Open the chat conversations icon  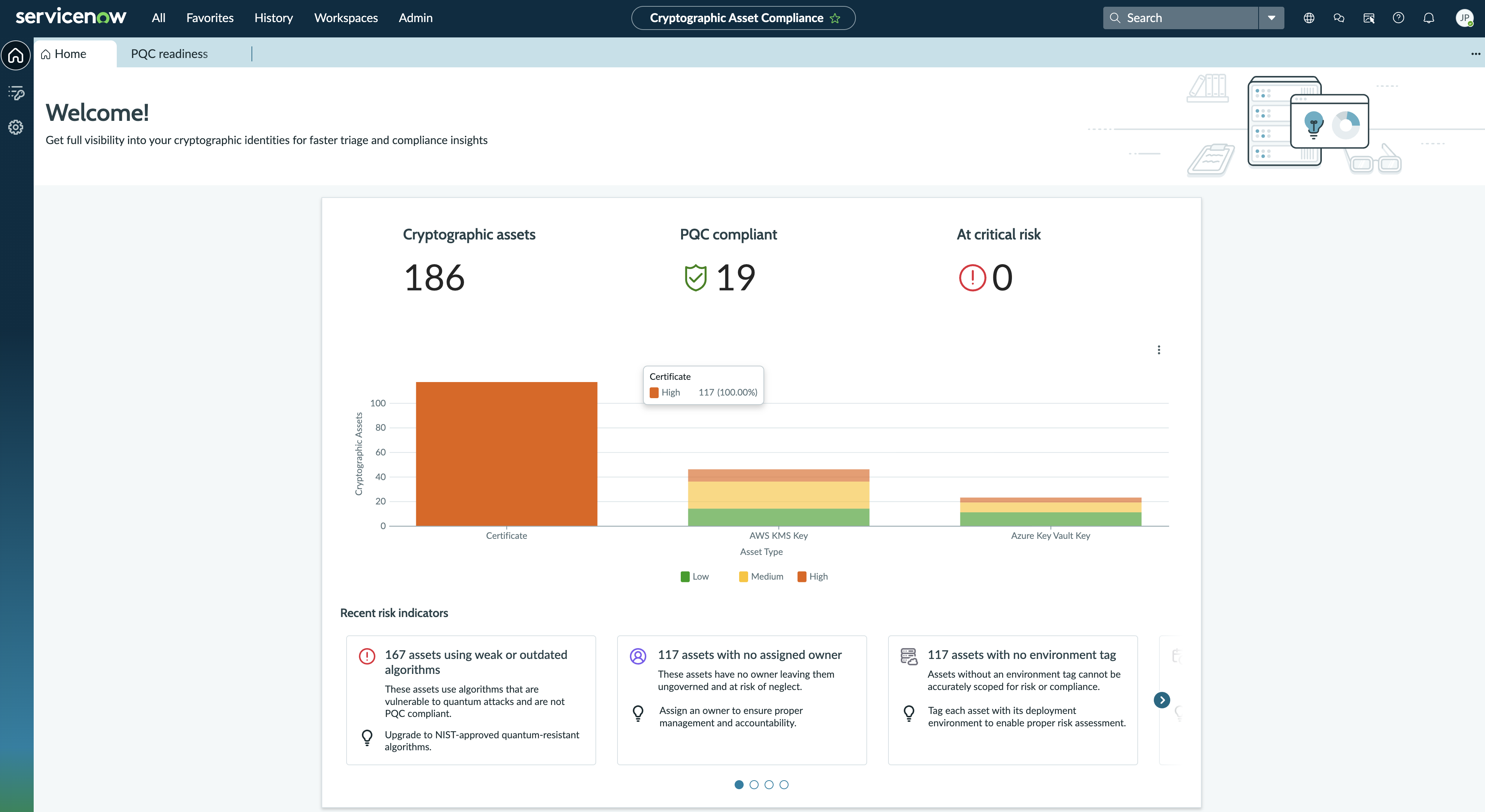click(1339, 18)
